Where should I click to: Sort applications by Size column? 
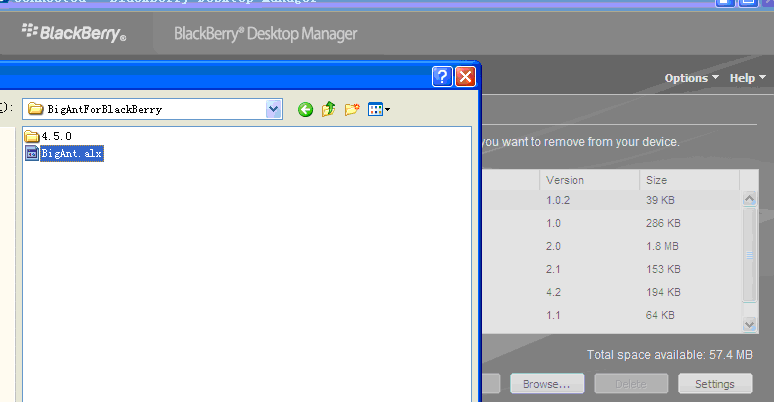pos(690,180)
